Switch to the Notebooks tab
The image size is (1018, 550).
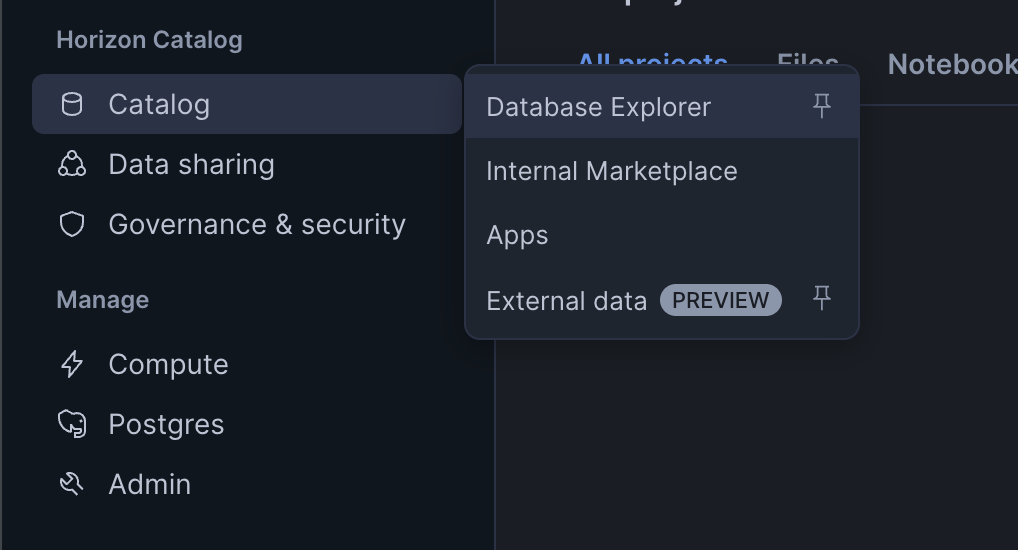click(951, 65)
